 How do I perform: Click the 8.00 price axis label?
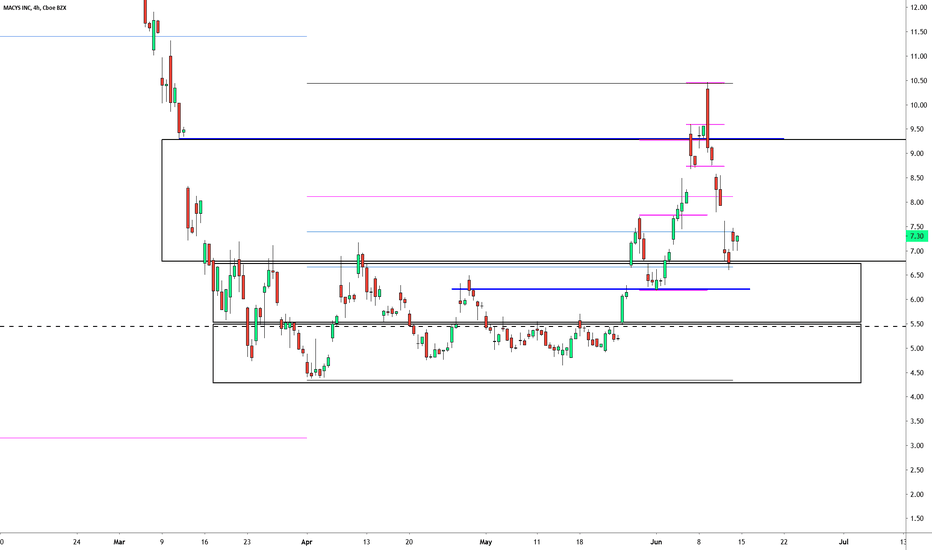[918, 202]
